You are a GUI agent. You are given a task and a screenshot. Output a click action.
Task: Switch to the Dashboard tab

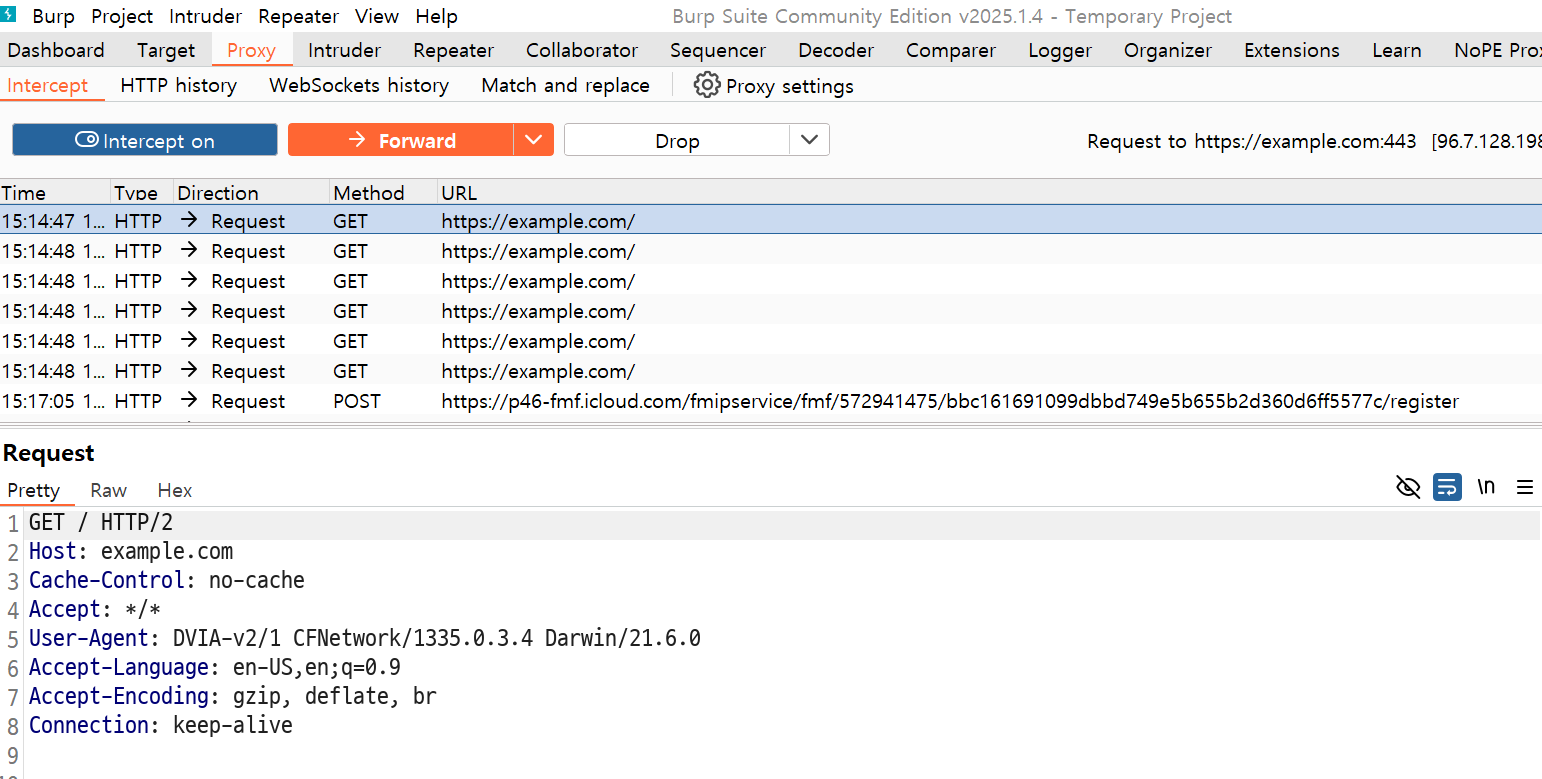coord(56,50)
